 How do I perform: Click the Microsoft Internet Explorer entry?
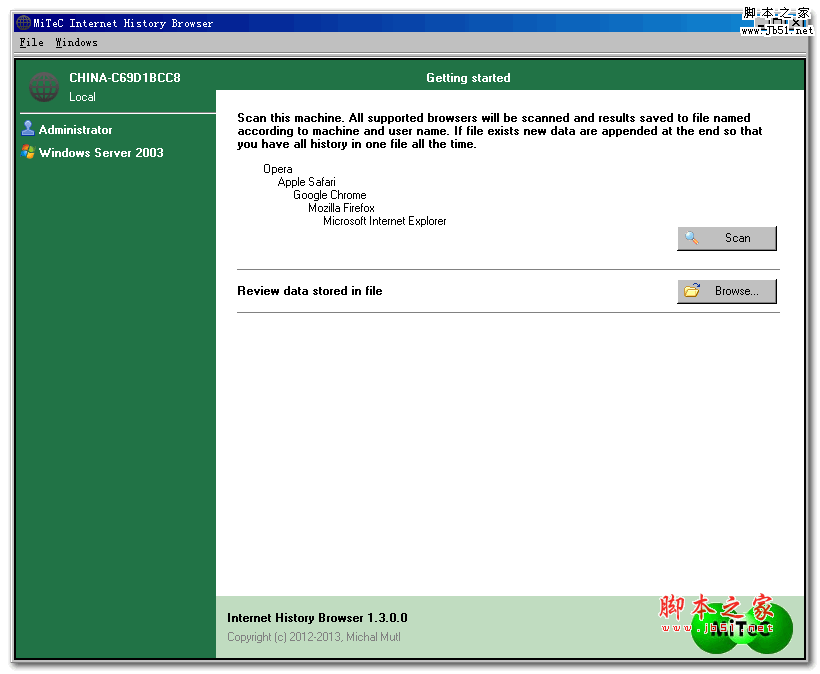tap(384, 221)
